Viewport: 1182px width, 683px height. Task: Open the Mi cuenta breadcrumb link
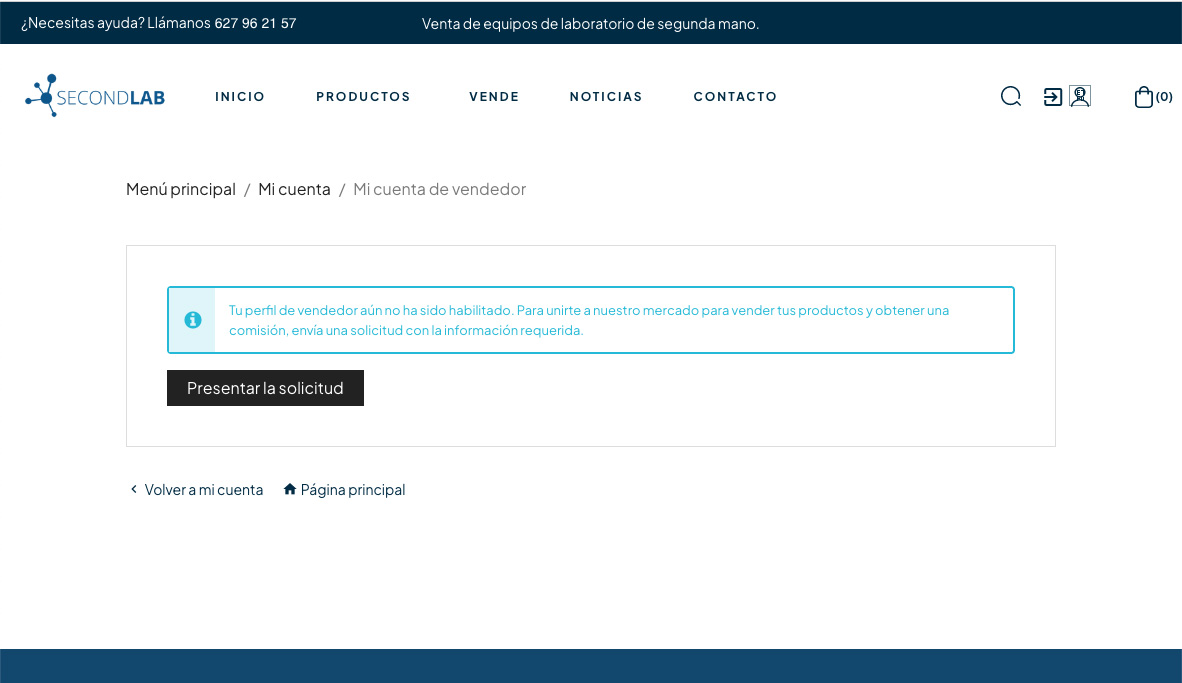pyautogui.click(x=294, y=189)
